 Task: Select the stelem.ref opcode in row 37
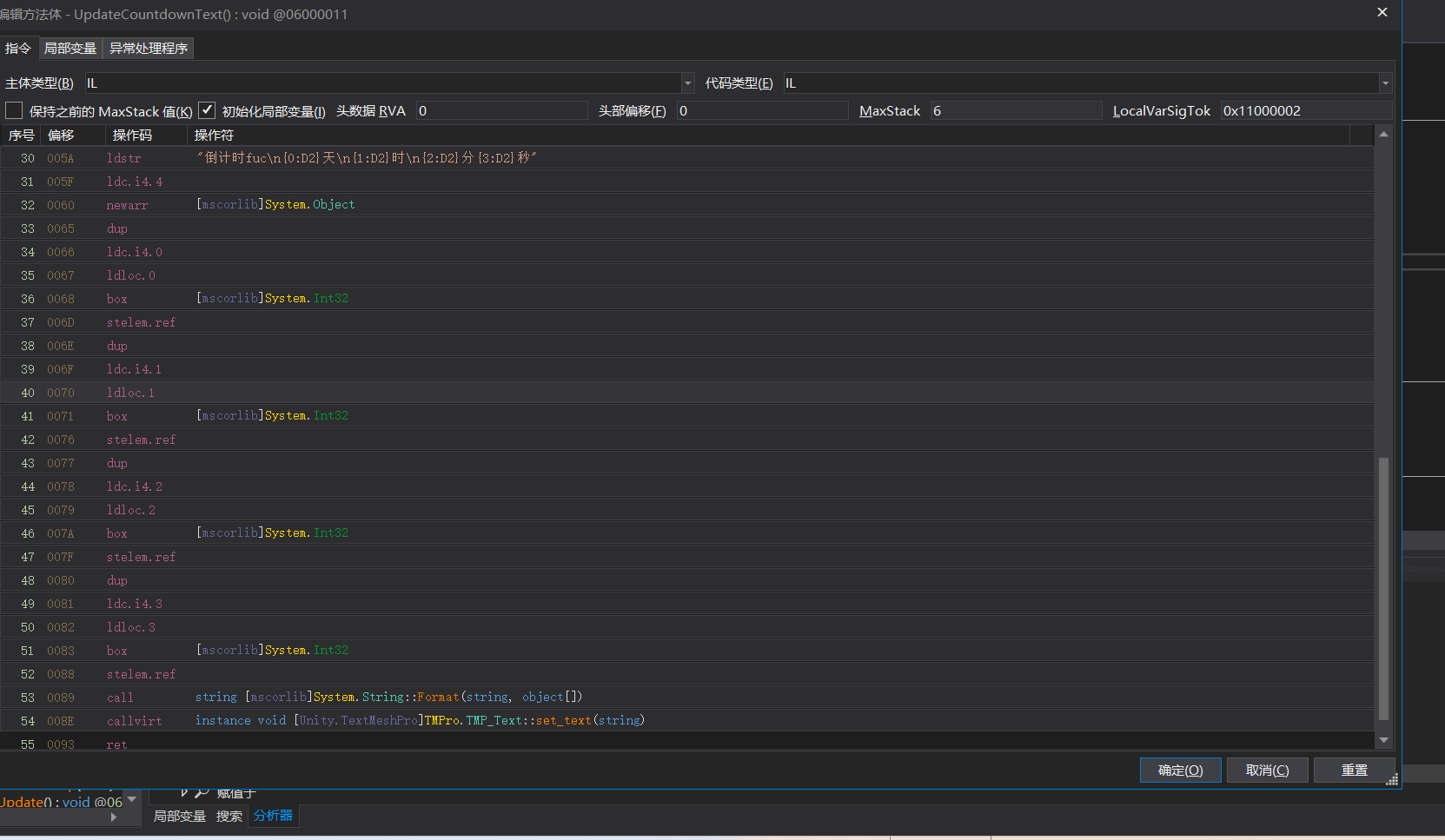(142, 322)
